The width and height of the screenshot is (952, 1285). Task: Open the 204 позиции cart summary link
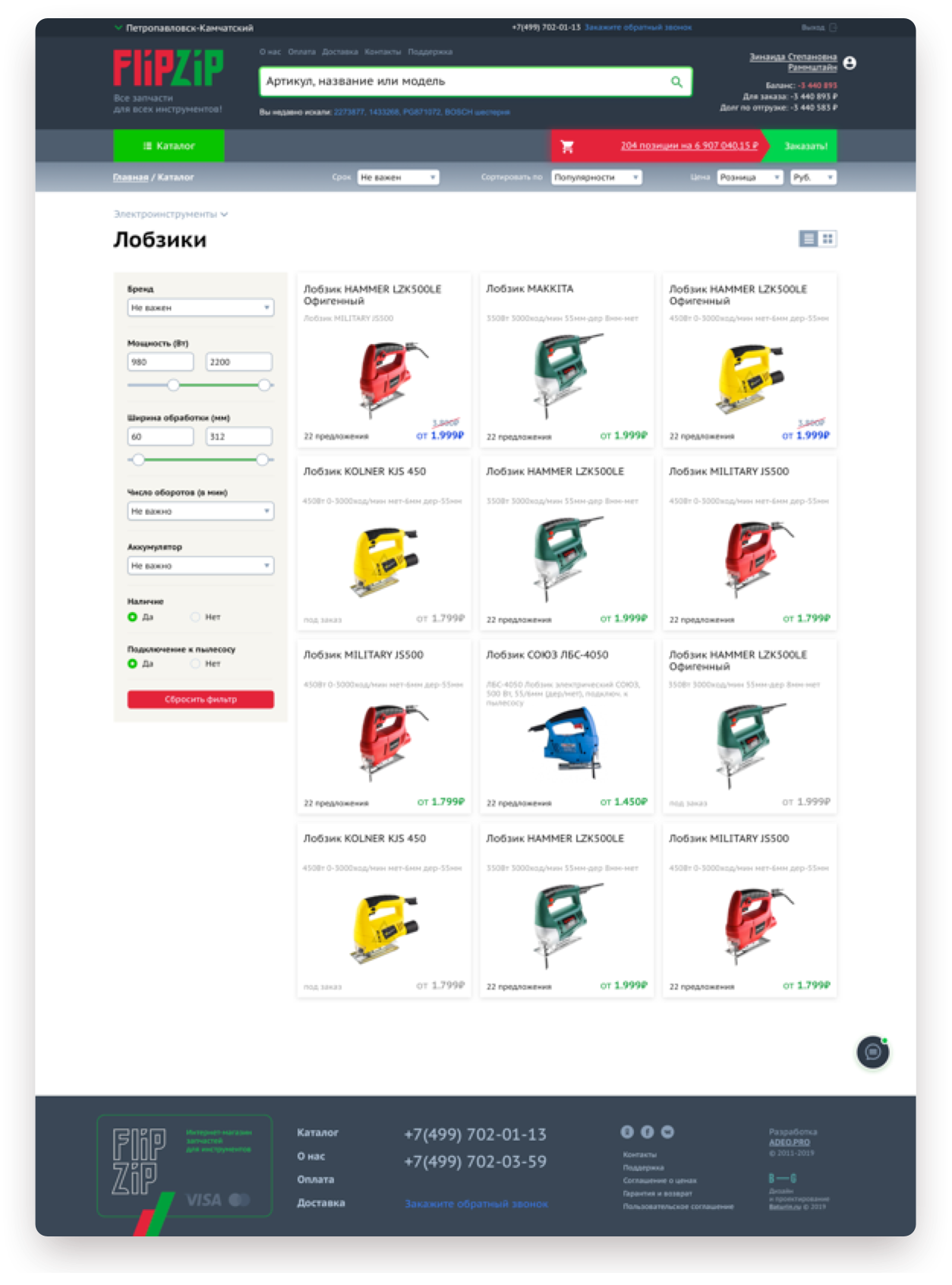pos(689,145)
